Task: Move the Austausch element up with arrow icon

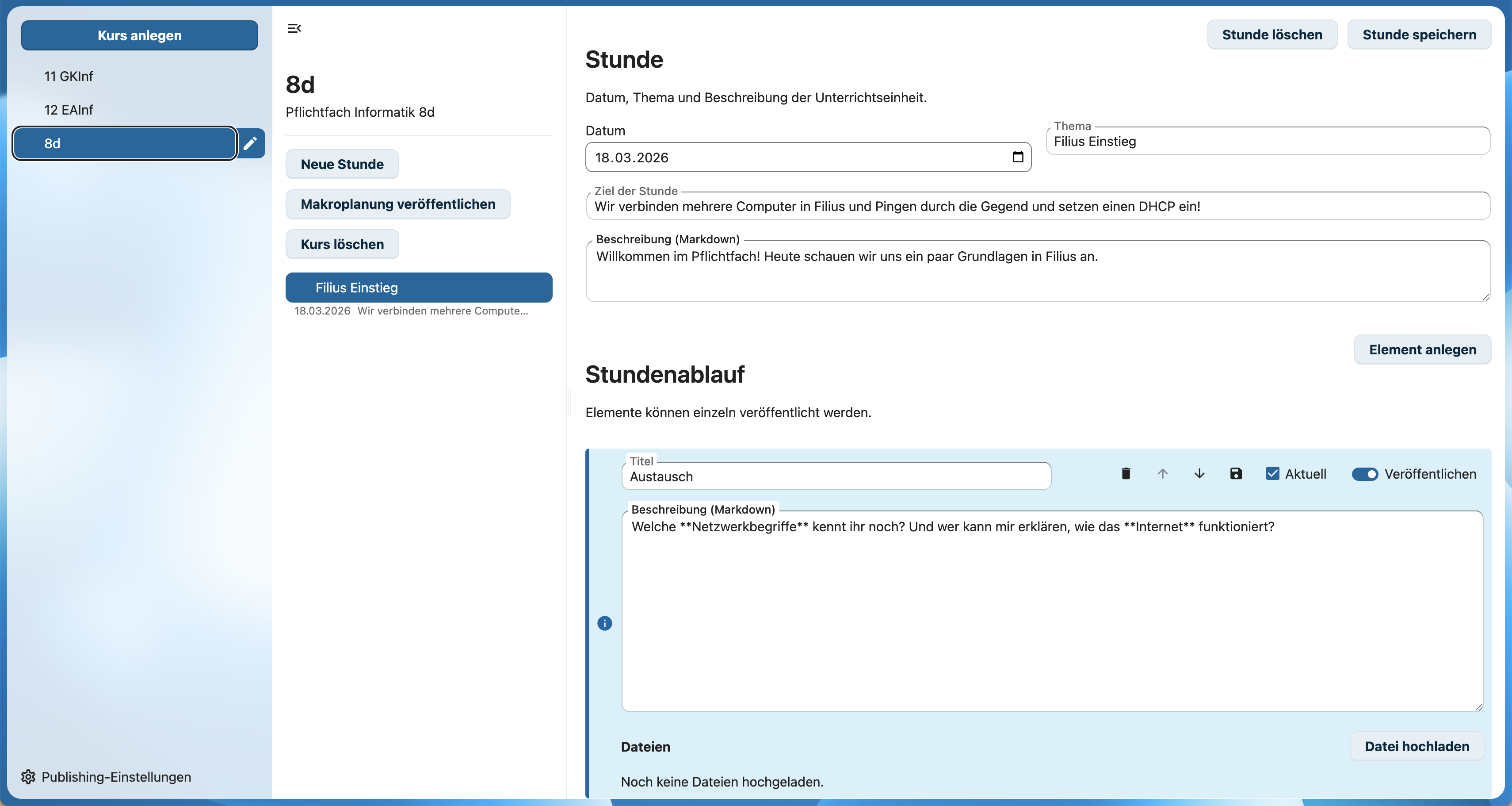Action: (1162, 473)
